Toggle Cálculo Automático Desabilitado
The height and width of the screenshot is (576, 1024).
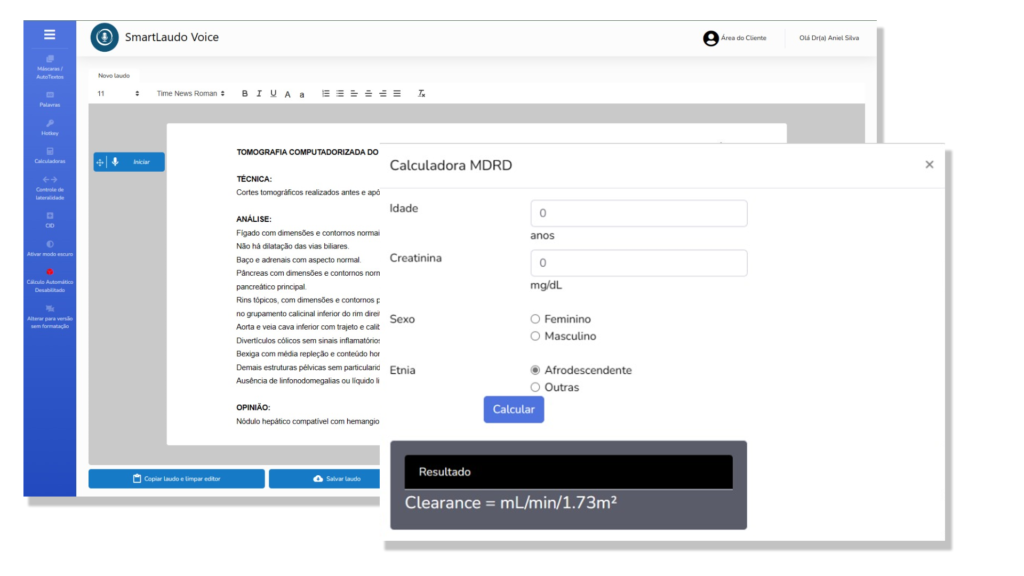tap(50, 281)
